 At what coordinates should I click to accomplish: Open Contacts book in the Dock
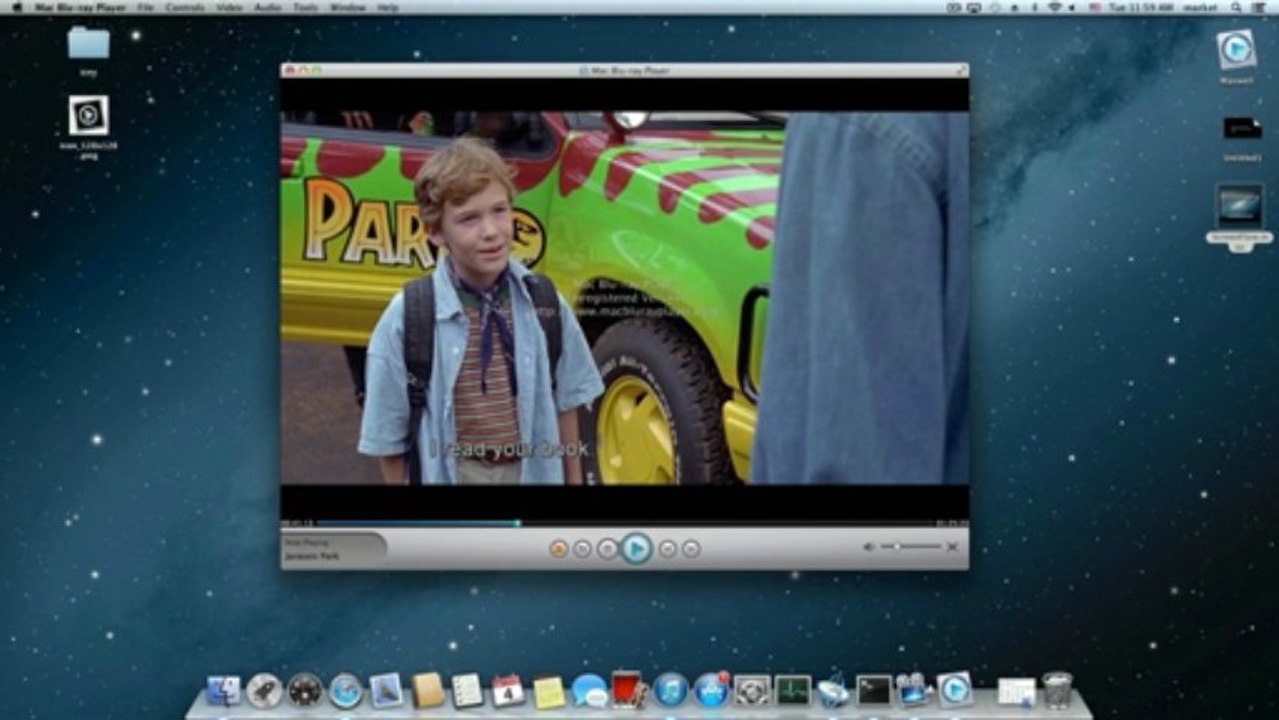427,690
